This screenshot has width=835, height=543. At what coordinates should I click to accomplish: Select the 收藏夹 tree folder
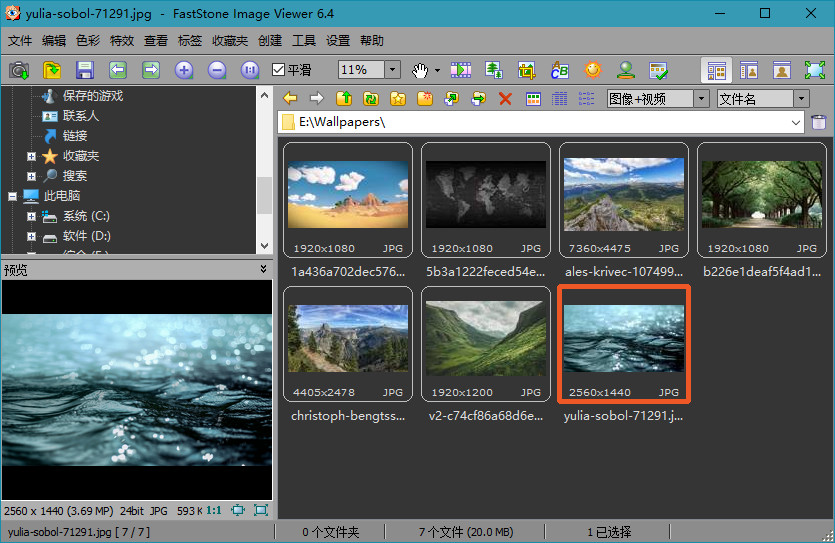point(80,156)
